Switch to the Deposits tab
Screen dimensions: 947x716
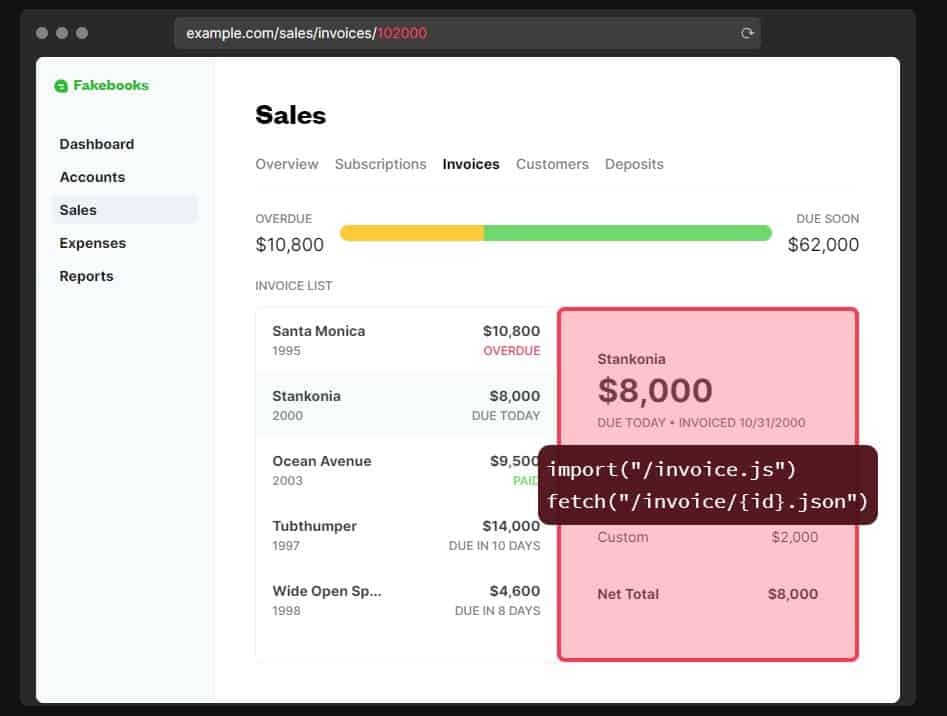[x=634, y=164]
